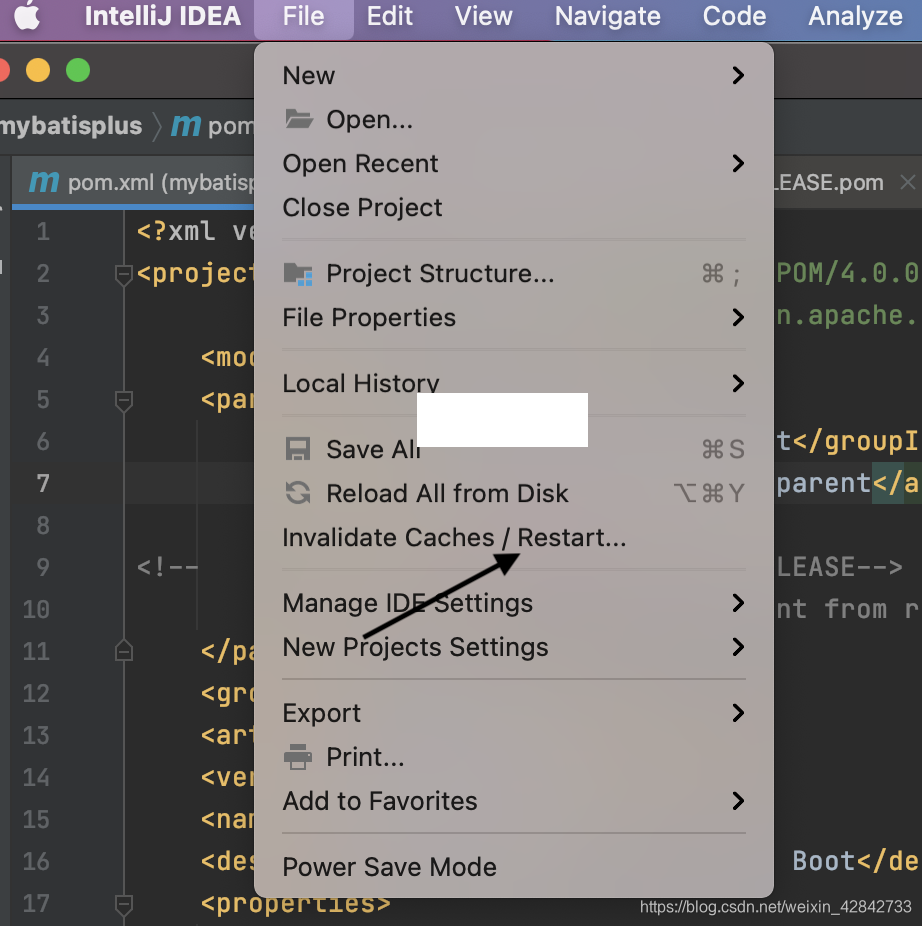Collapse the project tag fold on line 2
The height and width of the screenshot is (926, 922).
click(x=123, y=275)
